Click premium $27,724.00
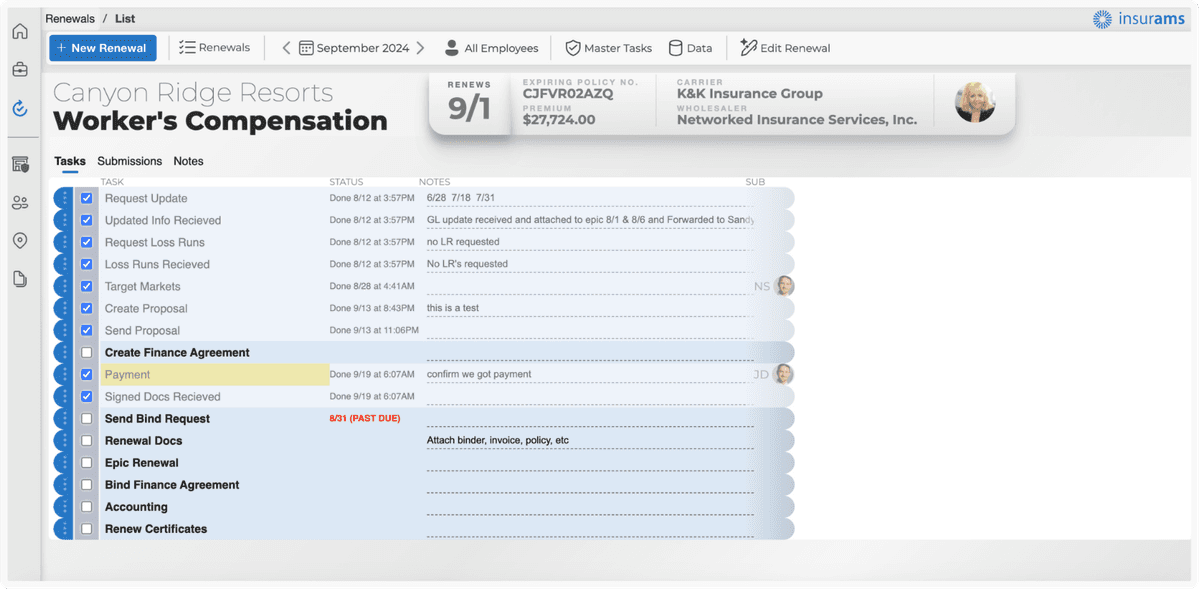This screenshot has height=590, width=1200. click(559, 119)
